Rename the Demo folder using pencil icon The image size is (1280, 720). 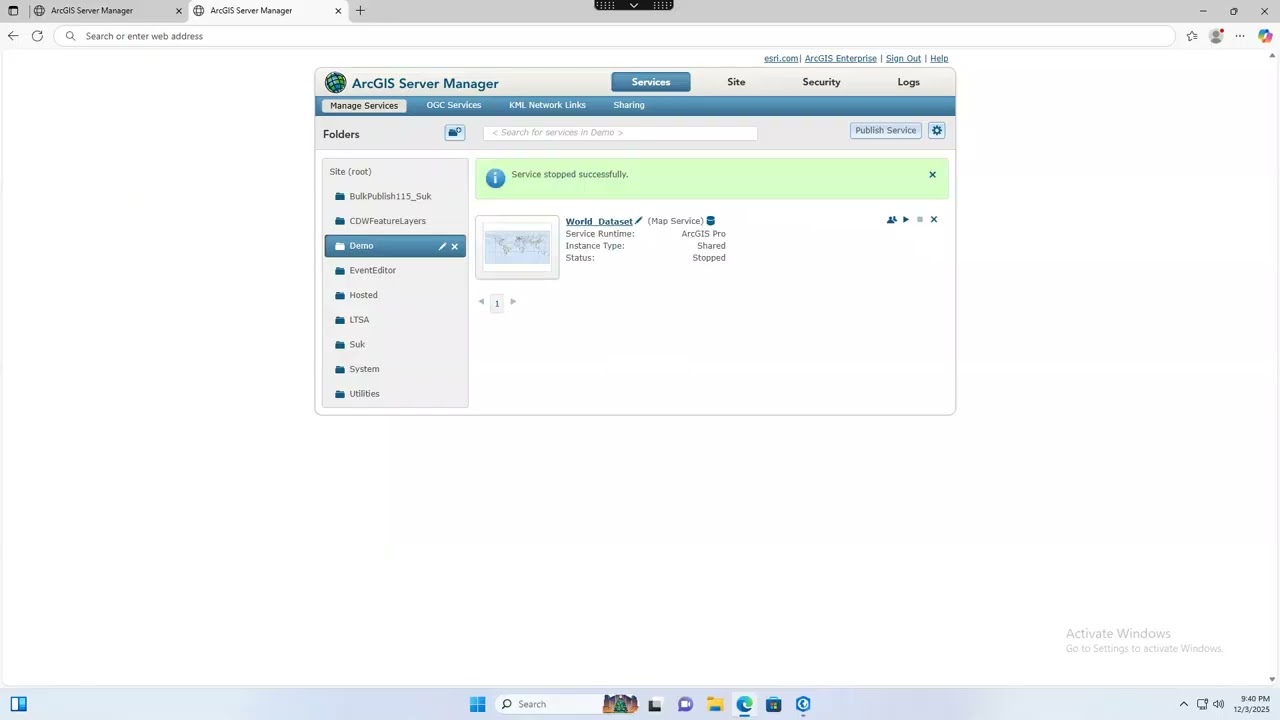pyautogui.click(x=442, y=246)
